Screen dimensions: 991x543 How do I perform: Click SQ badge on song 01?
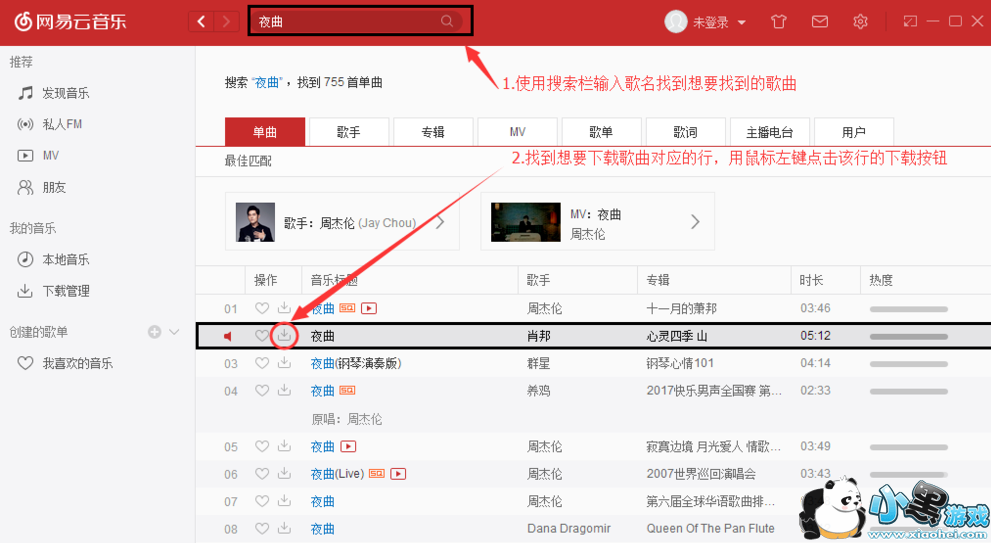(x=347, y=308)
